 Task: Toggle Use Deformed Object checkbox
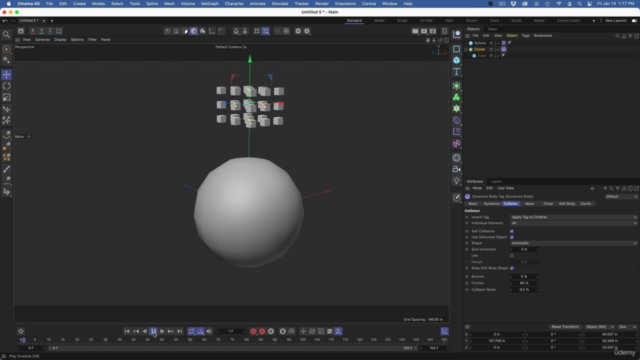pos(512,237)
